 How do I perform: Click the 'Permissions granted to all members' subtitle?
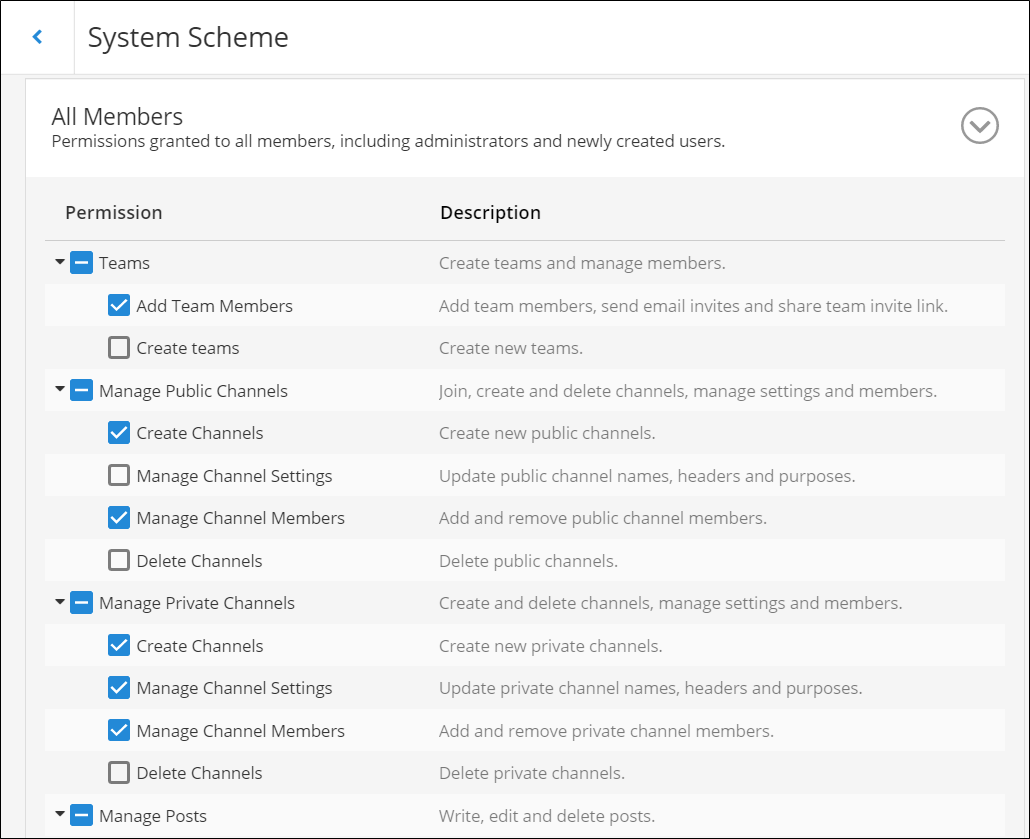point(388,141)
